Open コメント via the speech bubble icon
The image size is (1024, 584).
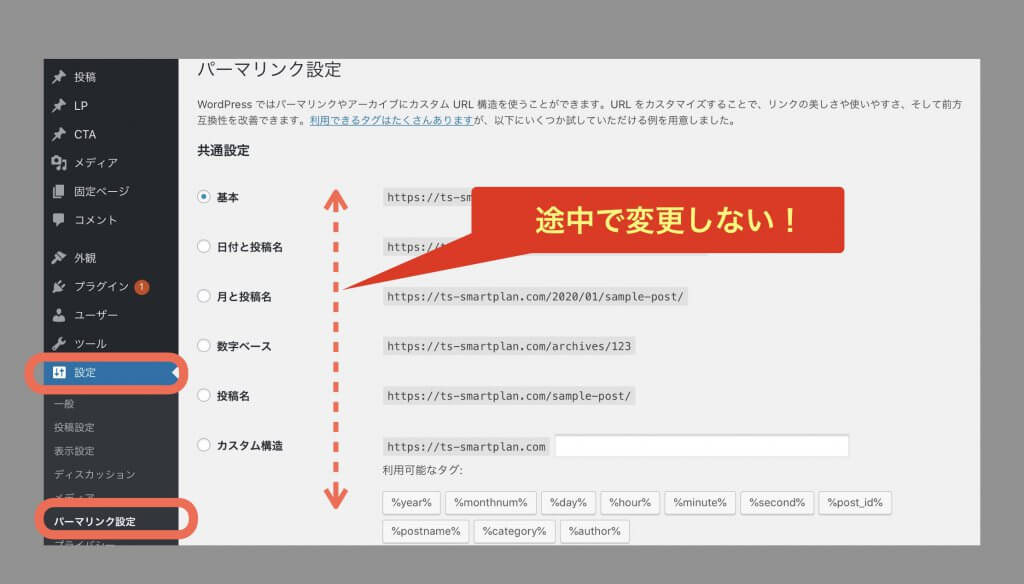59,220
